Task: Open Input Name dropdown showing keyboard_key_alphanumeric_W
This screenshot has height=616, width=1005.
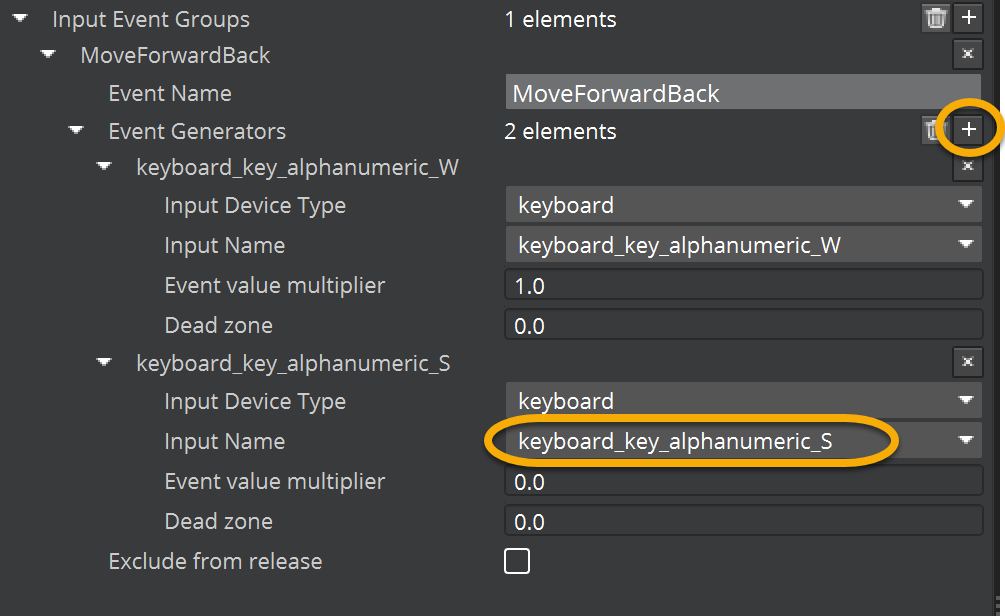Action: pyautogui.click(x=742, y=245)
